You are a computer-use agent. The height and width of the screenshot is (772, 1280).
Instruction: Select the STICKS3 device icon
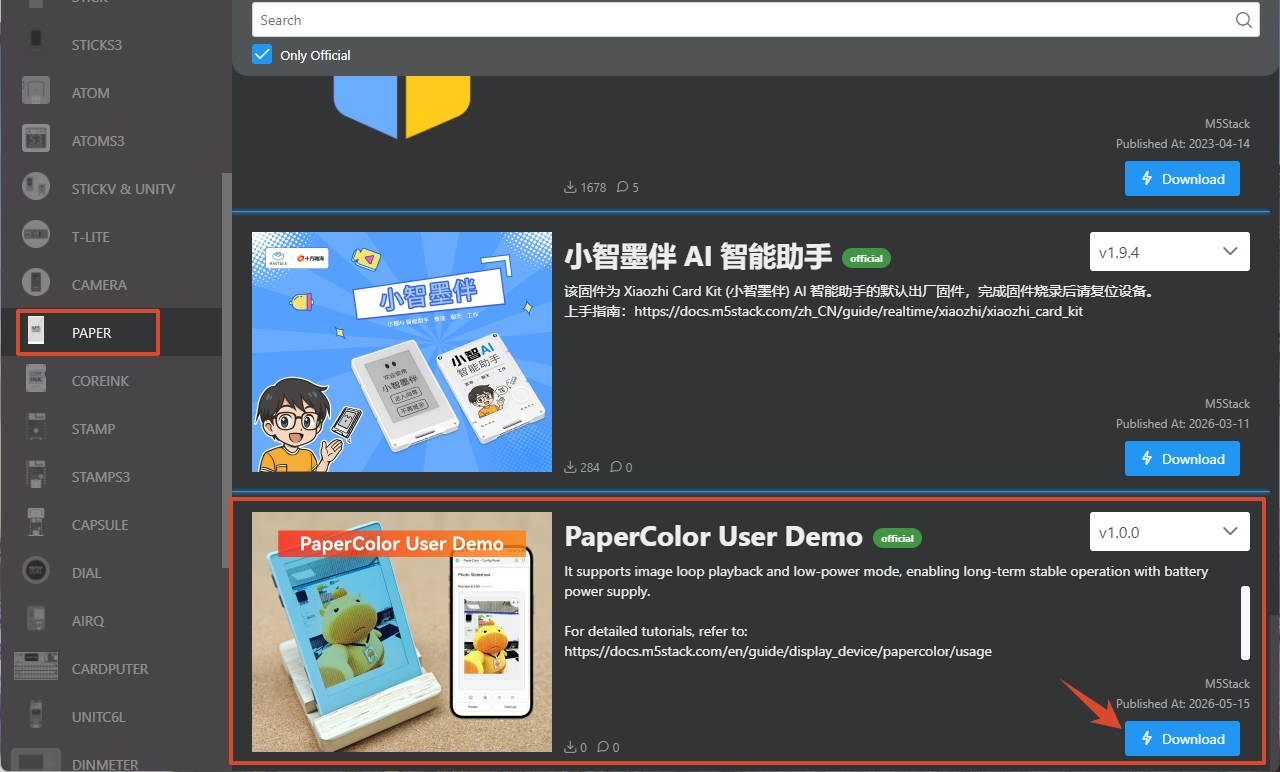(x=36, y=44)
